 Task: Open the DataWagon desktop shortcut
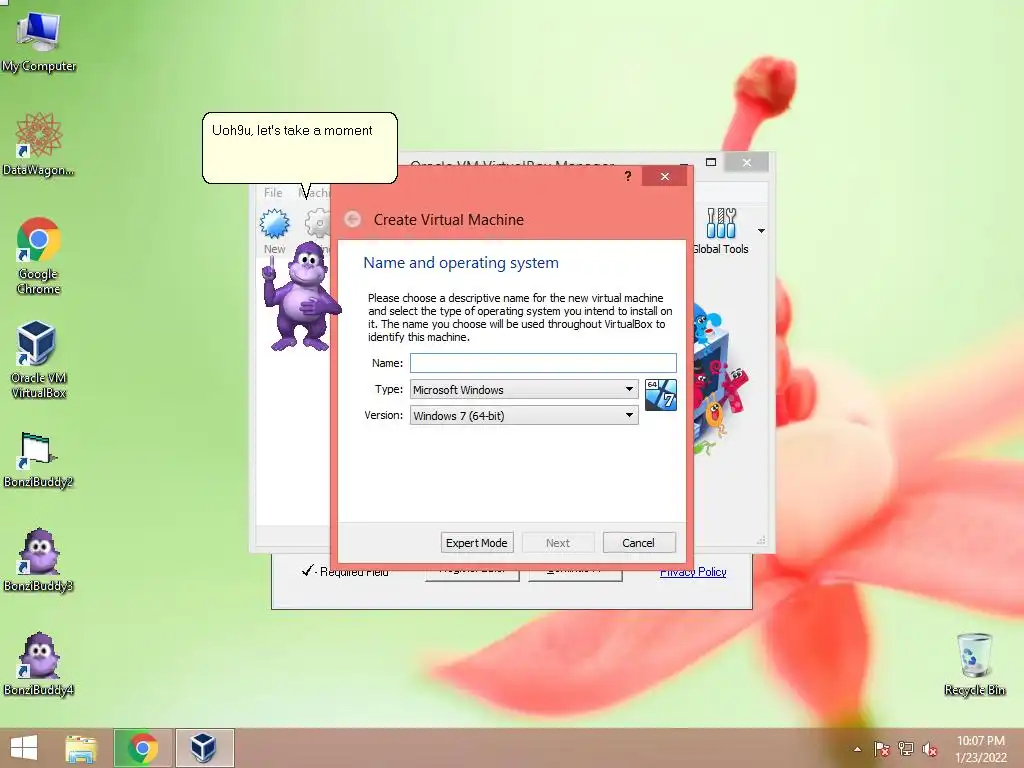coord(39,144)
